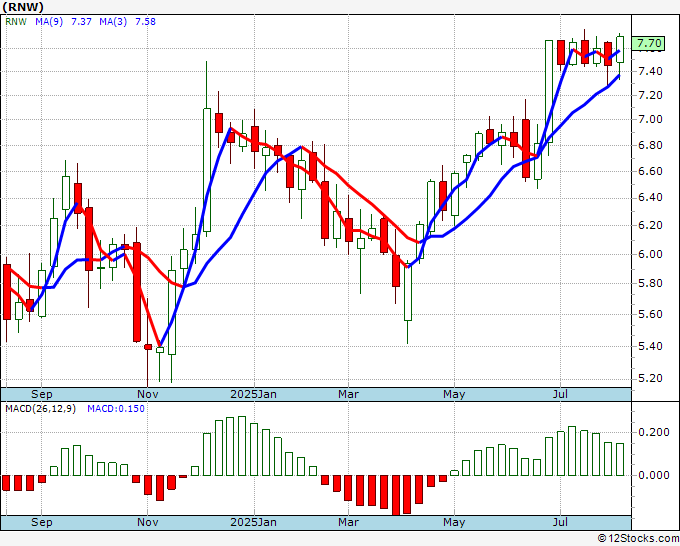Screen dimensions: 680x546
Task: Click the 6.80 price axis label
Action: [650, 145]
